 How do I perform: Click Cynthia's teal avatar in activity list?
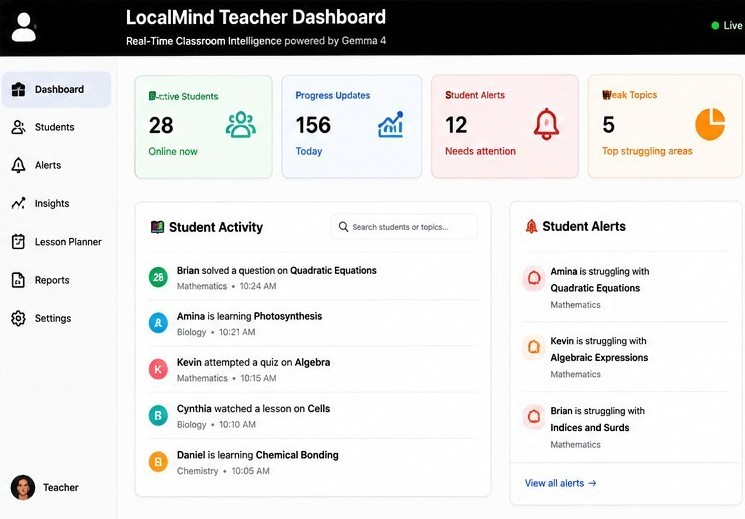pyautogui.click(x=158, y=415)
